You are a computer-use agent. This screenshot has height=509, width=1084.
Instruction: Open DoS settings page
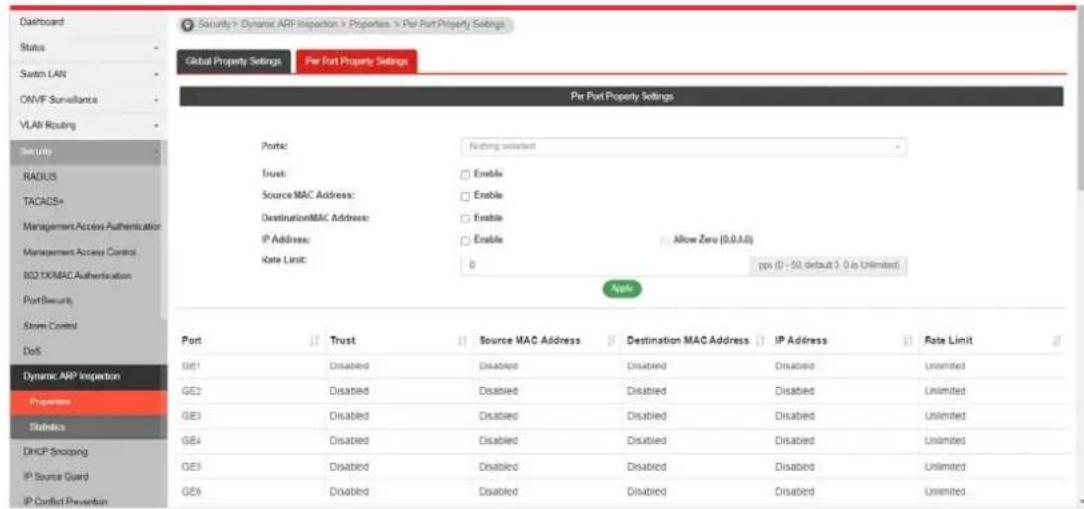(30, 351)
